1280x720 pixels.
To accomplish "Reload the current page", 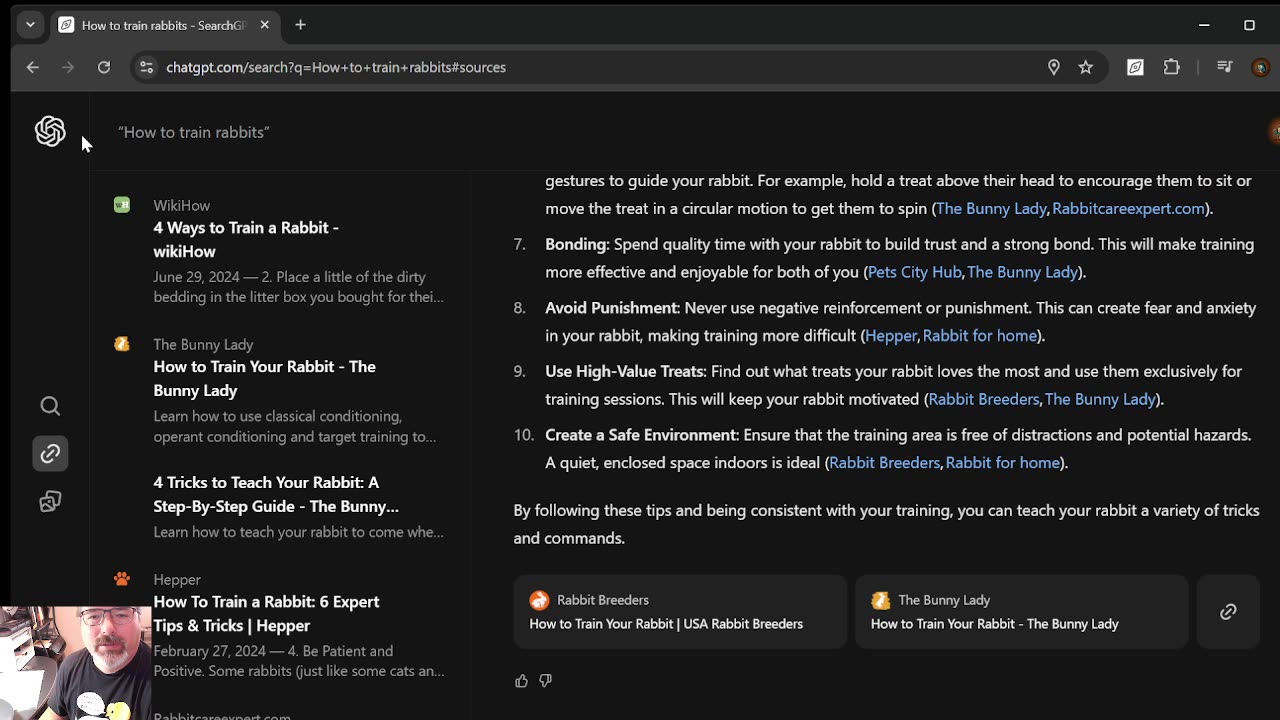I will [x=104, y=67].
